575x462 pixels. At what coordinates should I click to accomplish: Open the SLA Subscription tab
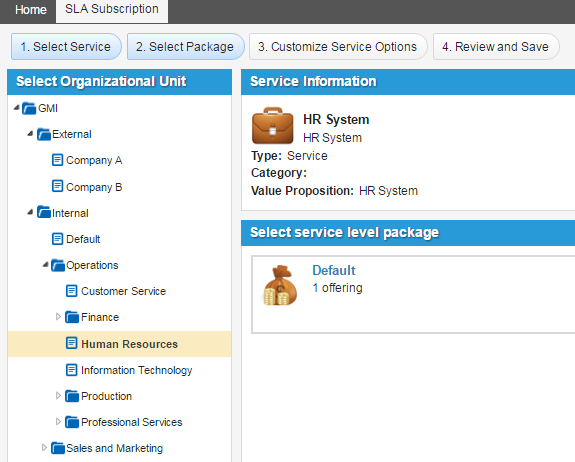pos(112,10)
